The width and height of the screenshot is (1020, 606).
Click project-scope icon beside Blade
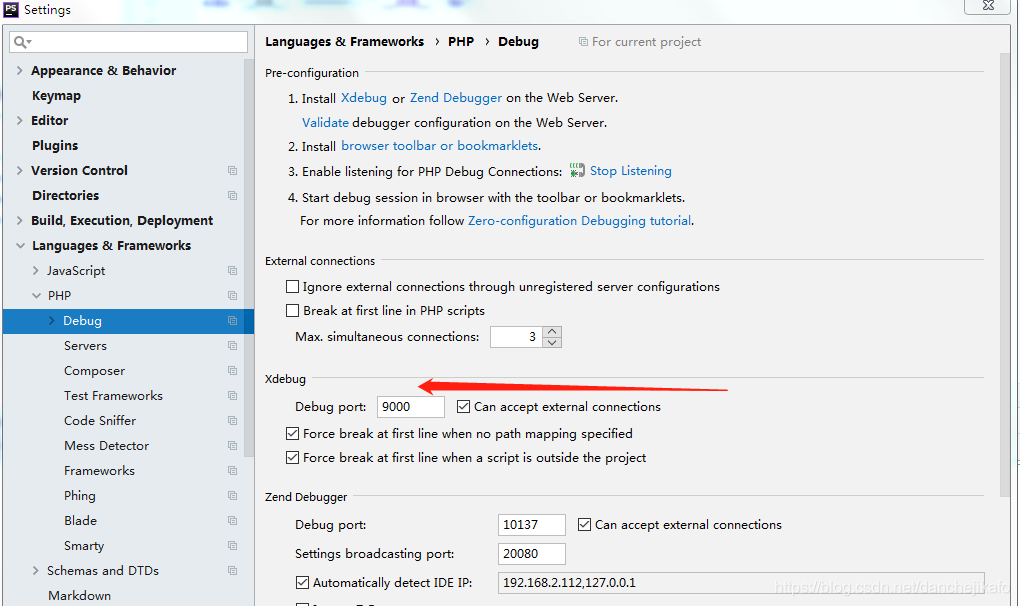point(232,521)
